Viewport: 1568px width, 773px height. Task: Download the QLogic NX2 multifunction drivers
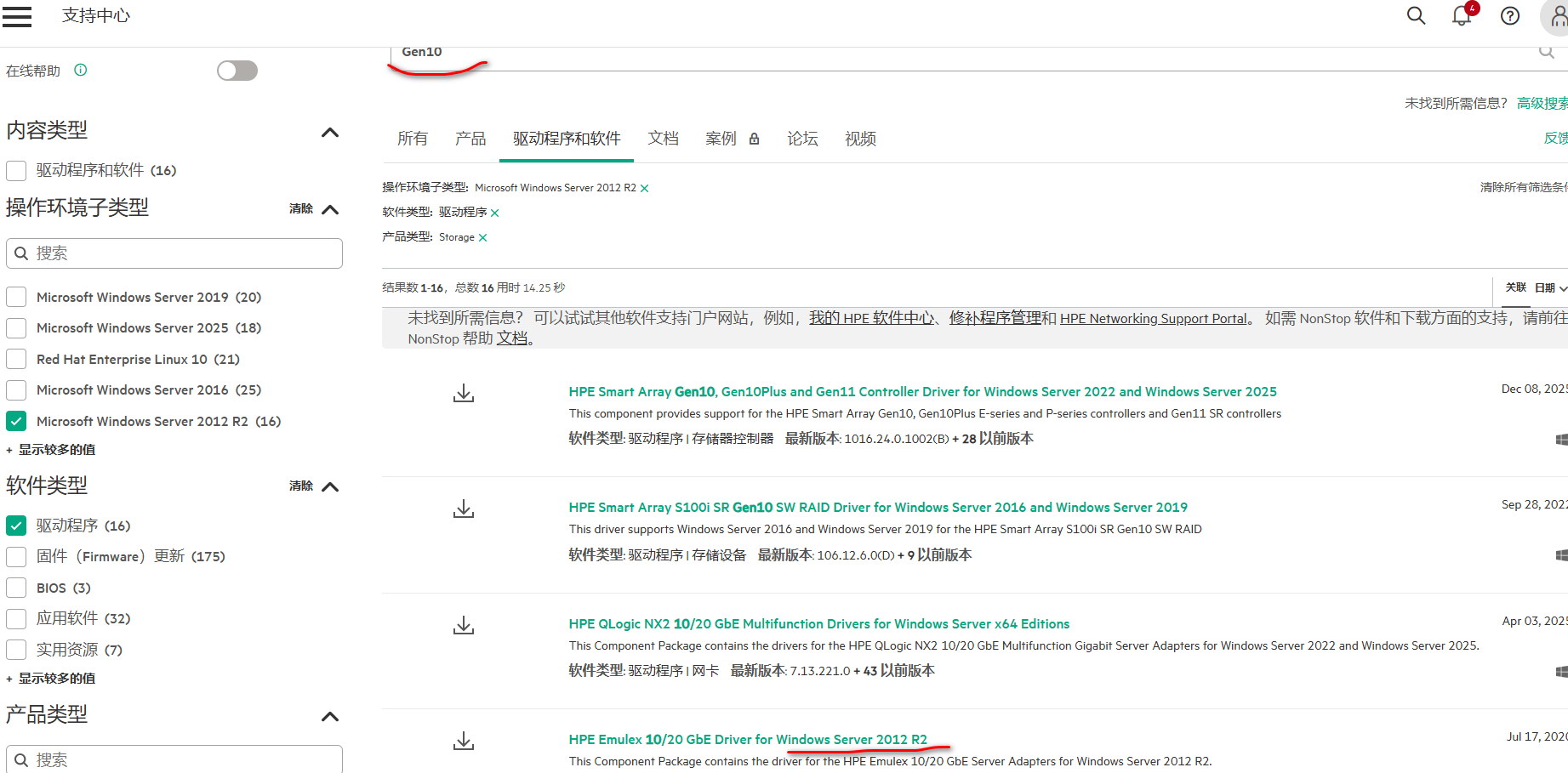(x=464, y=626)
